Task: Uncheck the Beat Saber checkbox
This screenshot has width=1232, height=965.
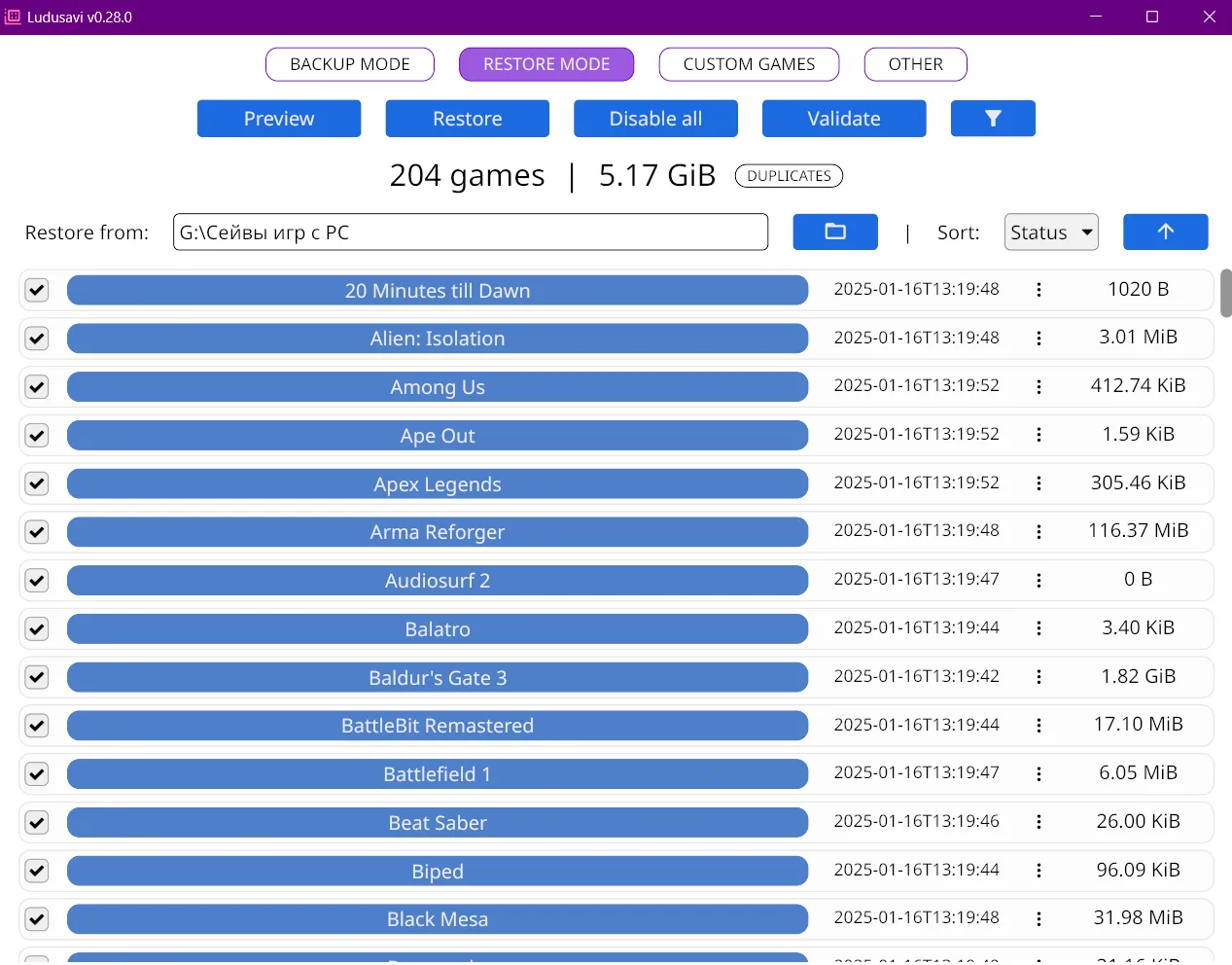Action: 37,822
